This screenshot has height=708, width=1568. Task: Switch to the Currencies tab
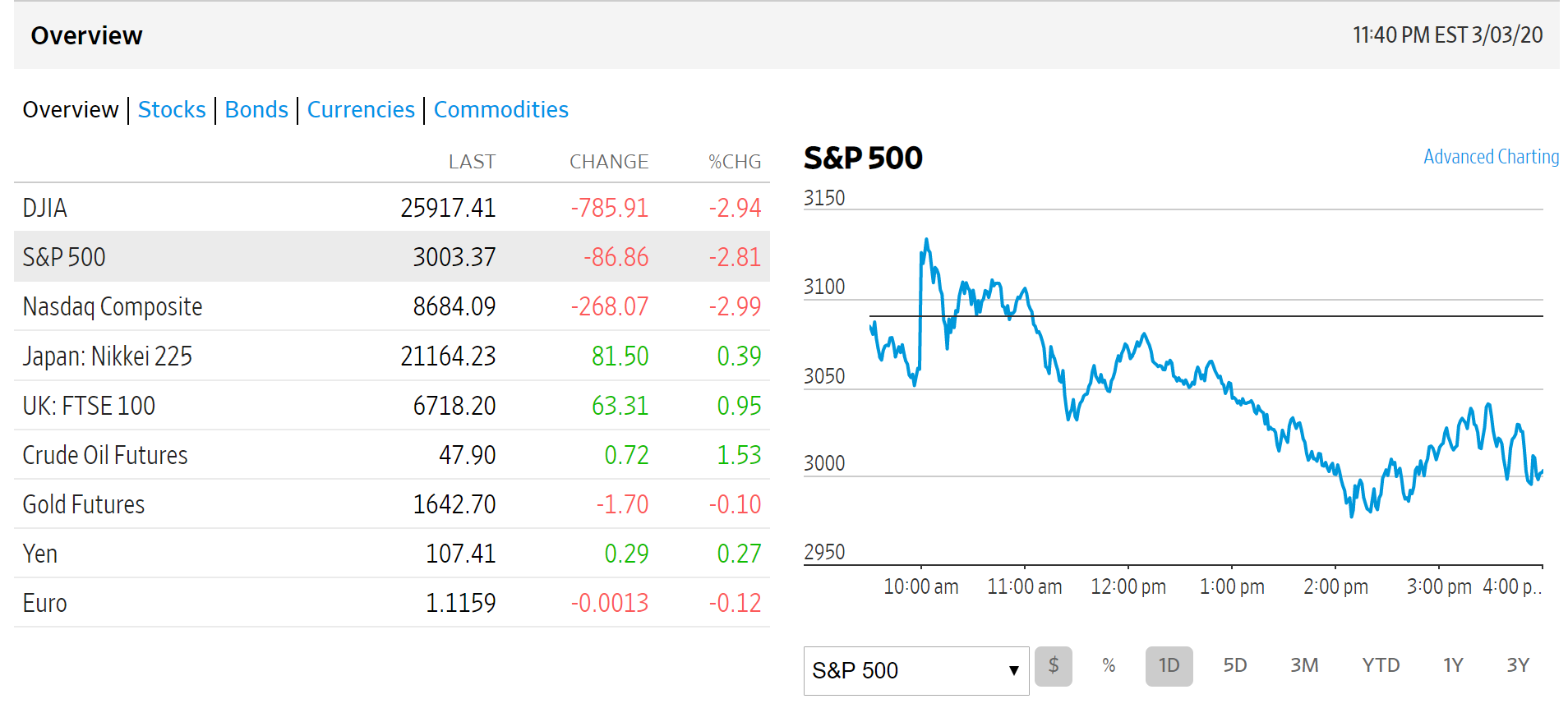[x=361, y=109]
